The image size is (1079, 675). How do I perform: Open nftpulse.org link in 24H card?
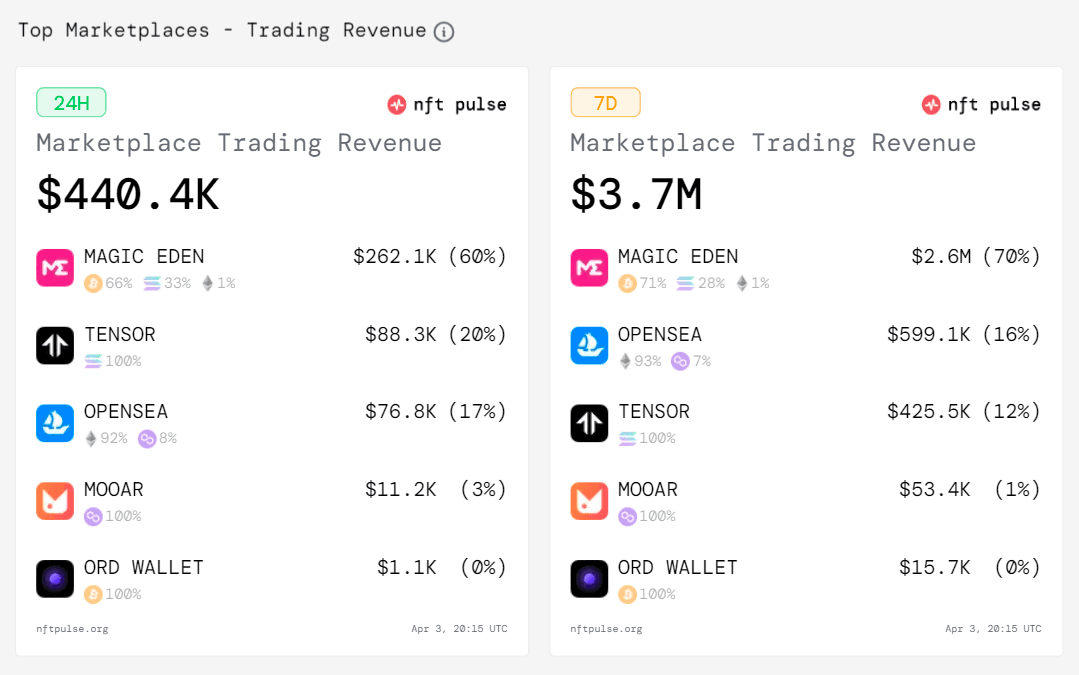[x=72, y=629]
